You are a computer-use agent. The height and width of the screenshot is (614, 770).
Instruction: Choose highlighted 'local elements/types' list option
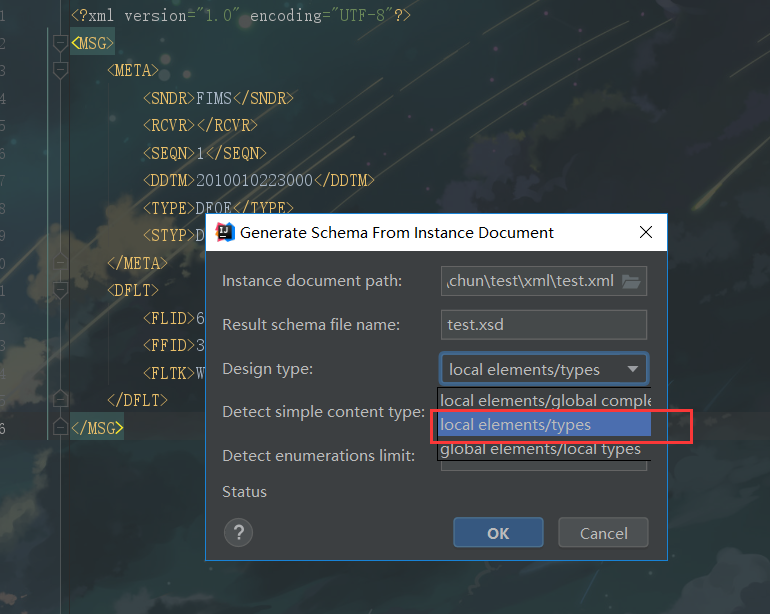pos(544,425)
